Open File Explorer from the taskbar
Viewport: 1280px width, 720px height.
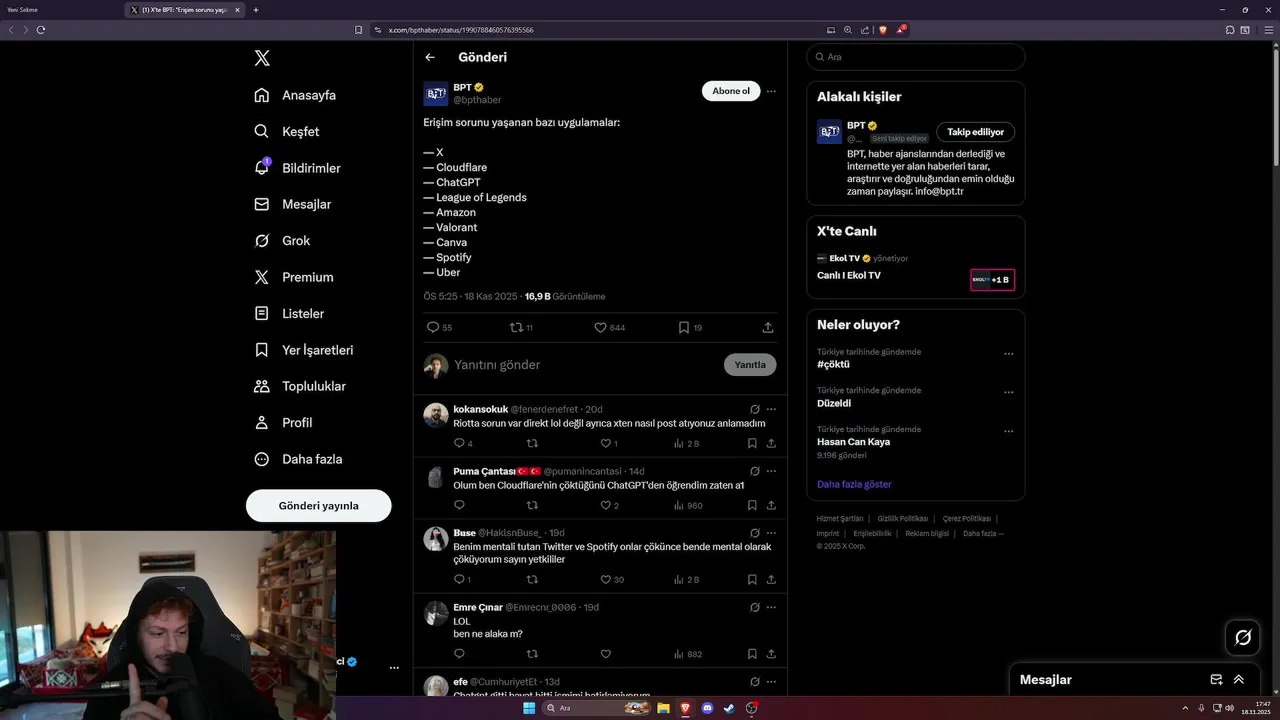coord(663,708)
